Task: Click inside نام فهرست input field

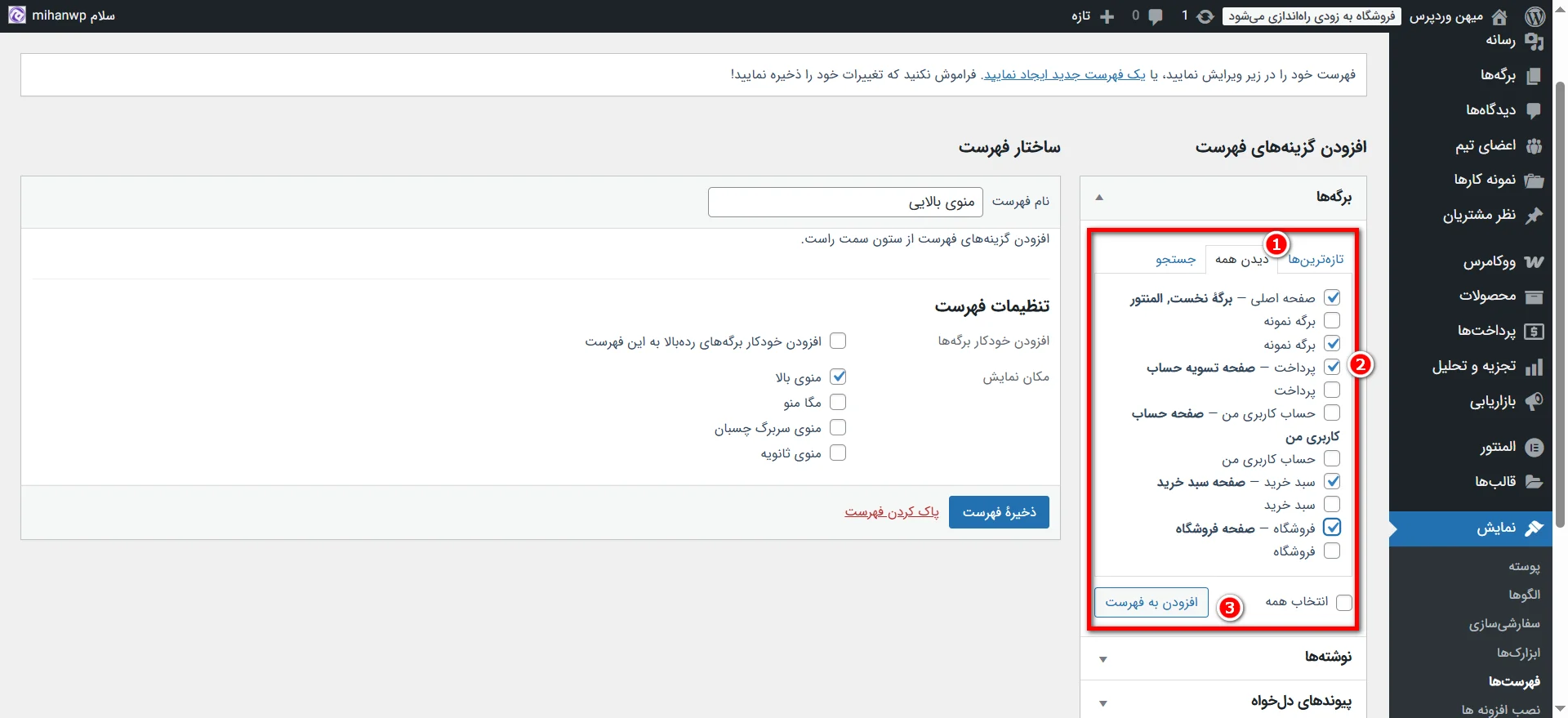Action: pyautogui.click(x=845, y=202)
